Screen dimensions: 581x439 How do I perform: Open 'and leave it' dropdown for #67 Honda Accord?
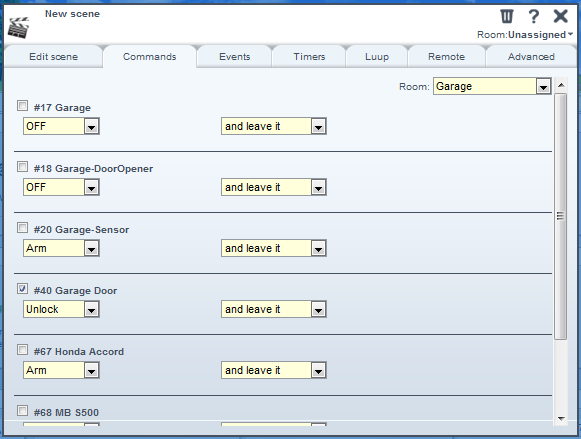[x=273, y=370]
